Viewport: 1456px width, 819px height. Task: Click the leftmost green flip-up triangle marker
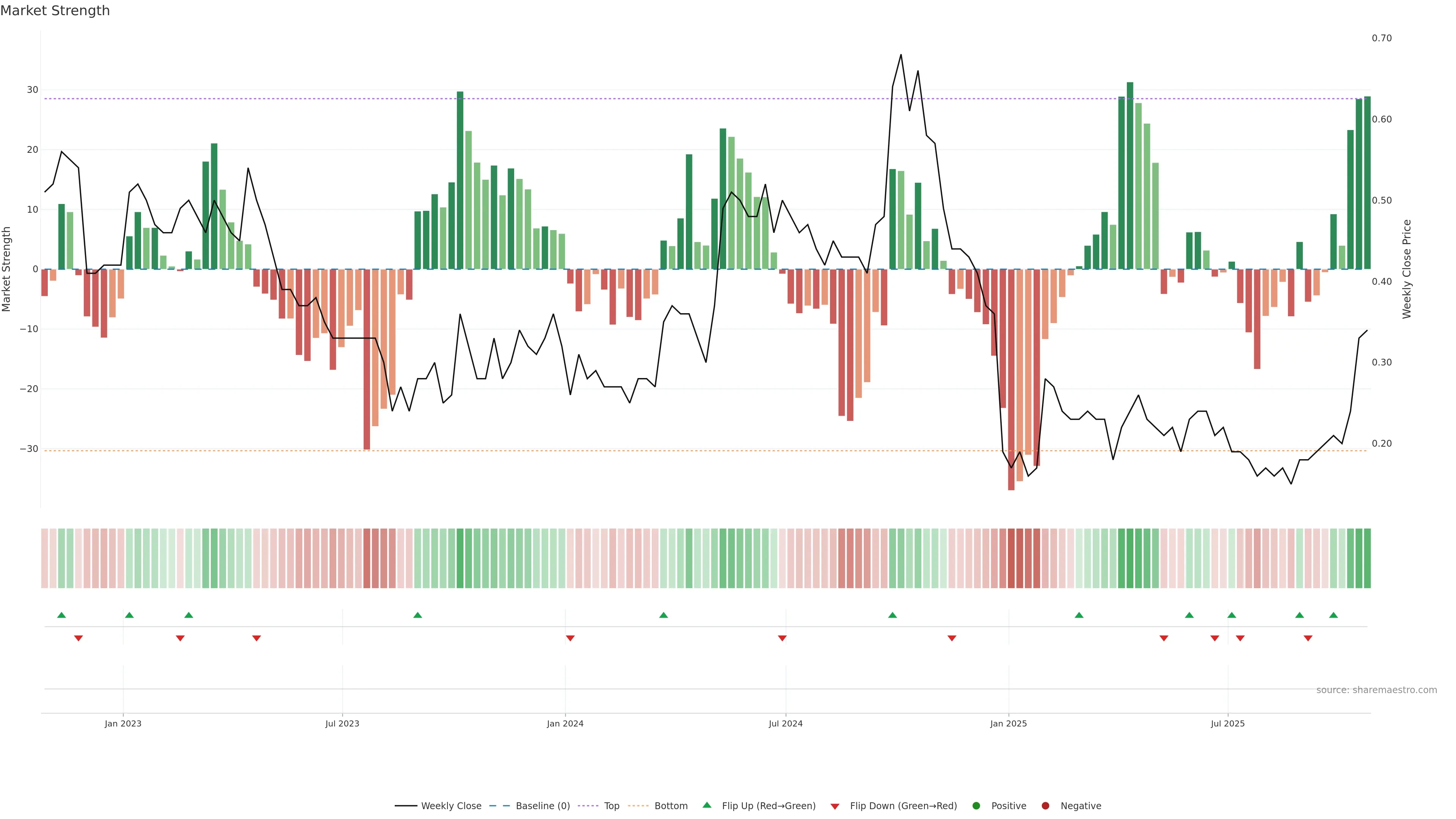(61, 615)
